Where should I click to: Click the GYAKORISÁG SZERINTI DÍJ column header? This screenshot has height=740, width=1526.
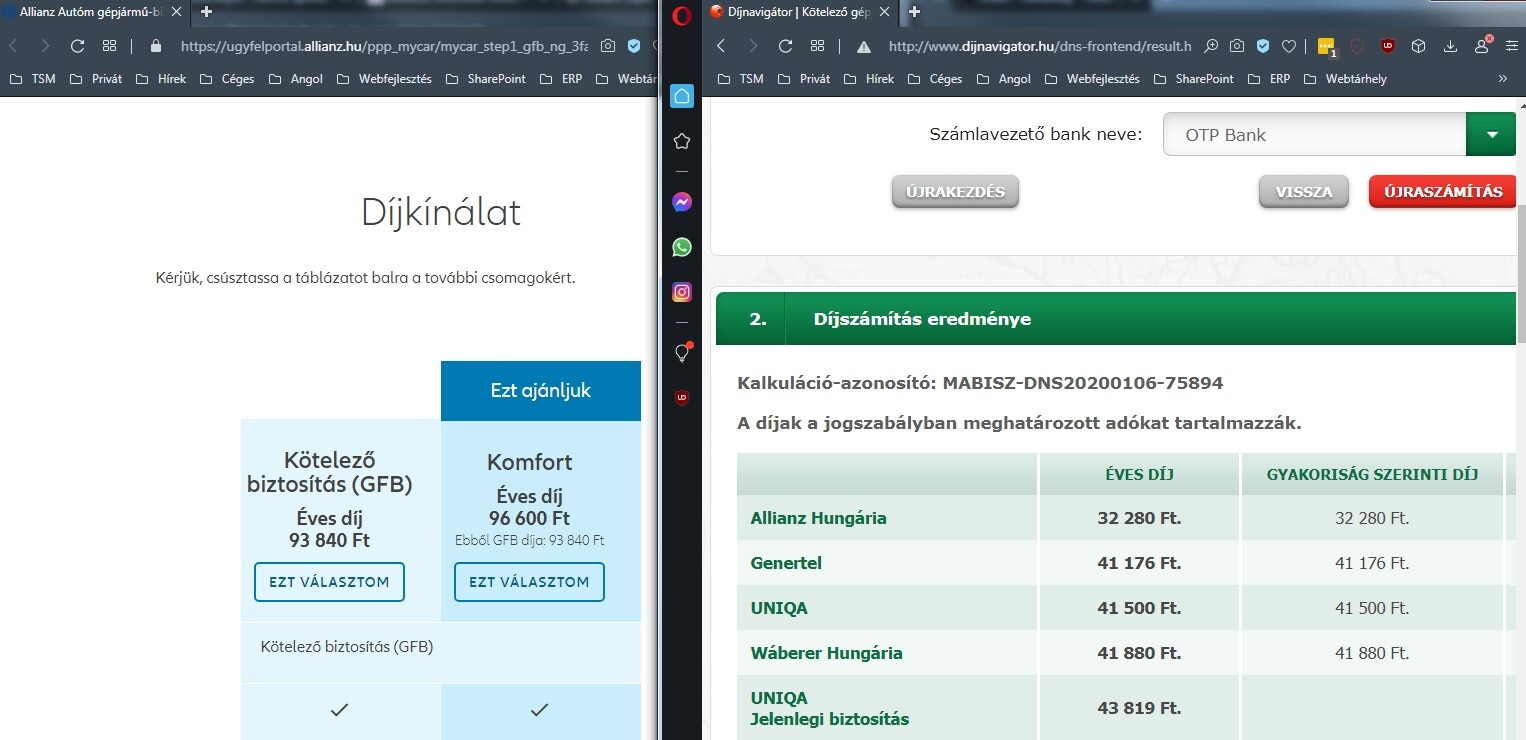click(x=1372, y=474)
